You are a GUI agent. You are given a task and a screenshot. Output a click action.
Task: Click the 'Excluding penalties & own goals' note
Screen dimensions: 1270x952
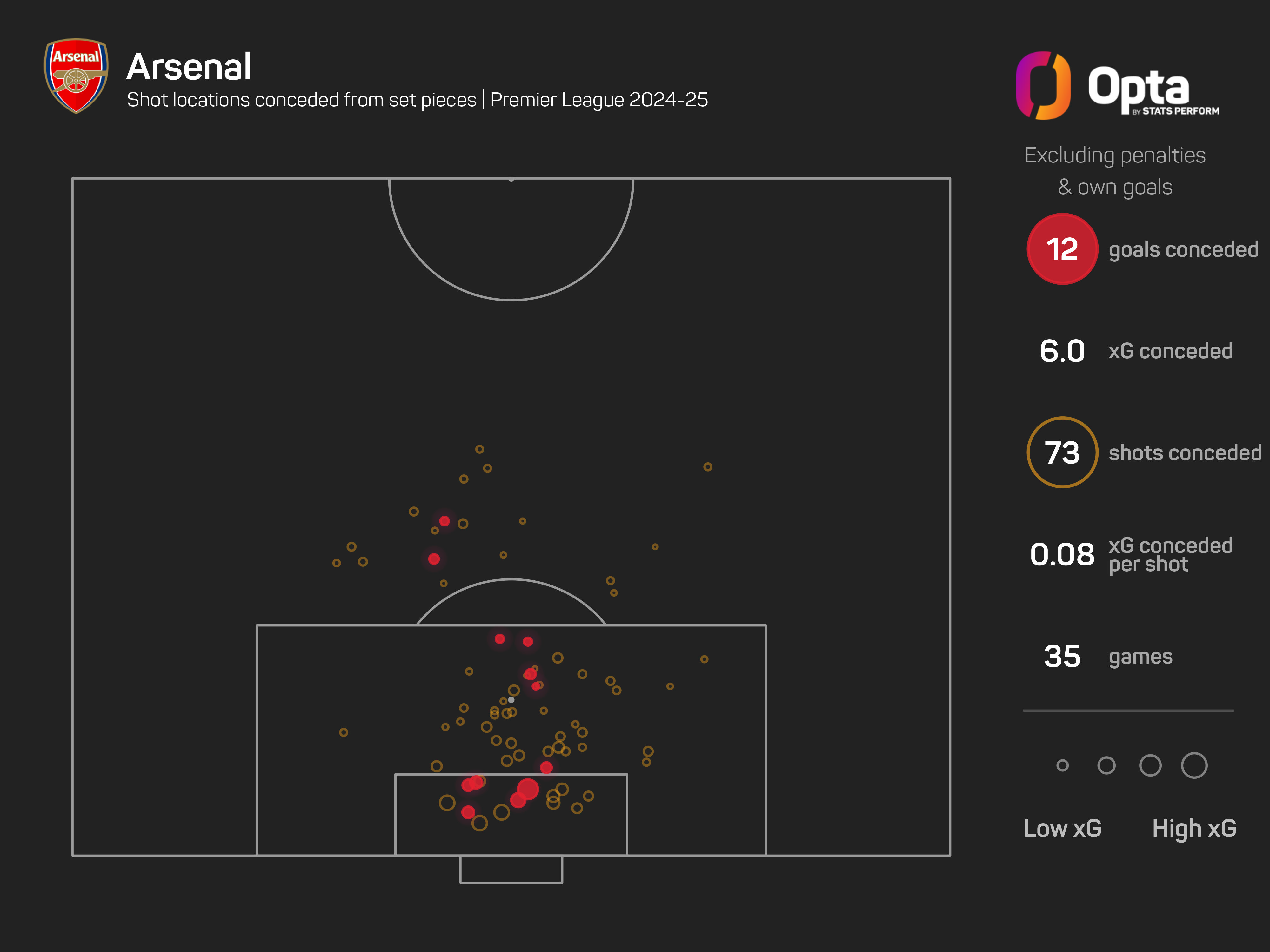(x=1115, y=171)
